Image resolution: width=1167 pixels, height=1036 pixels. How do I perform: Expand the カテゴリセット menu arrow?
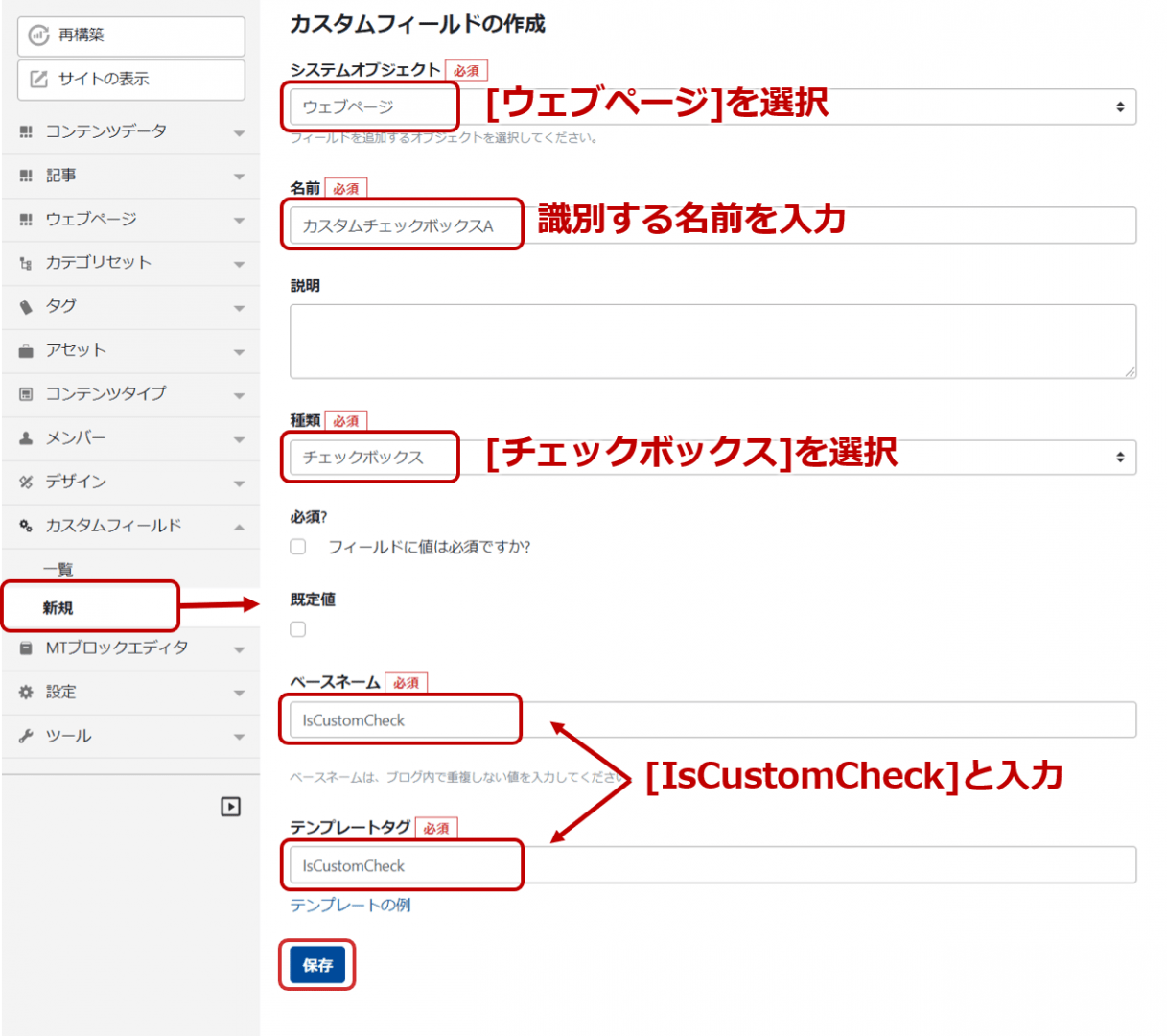pyautogui.click(x=240, y=264)
